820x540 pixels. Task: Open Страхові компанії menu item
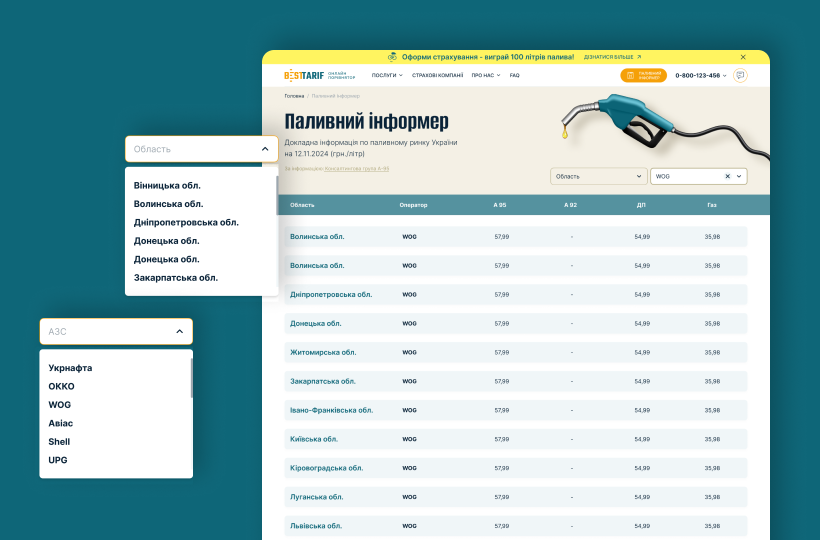pyautogui.click(x=437, y=75)
